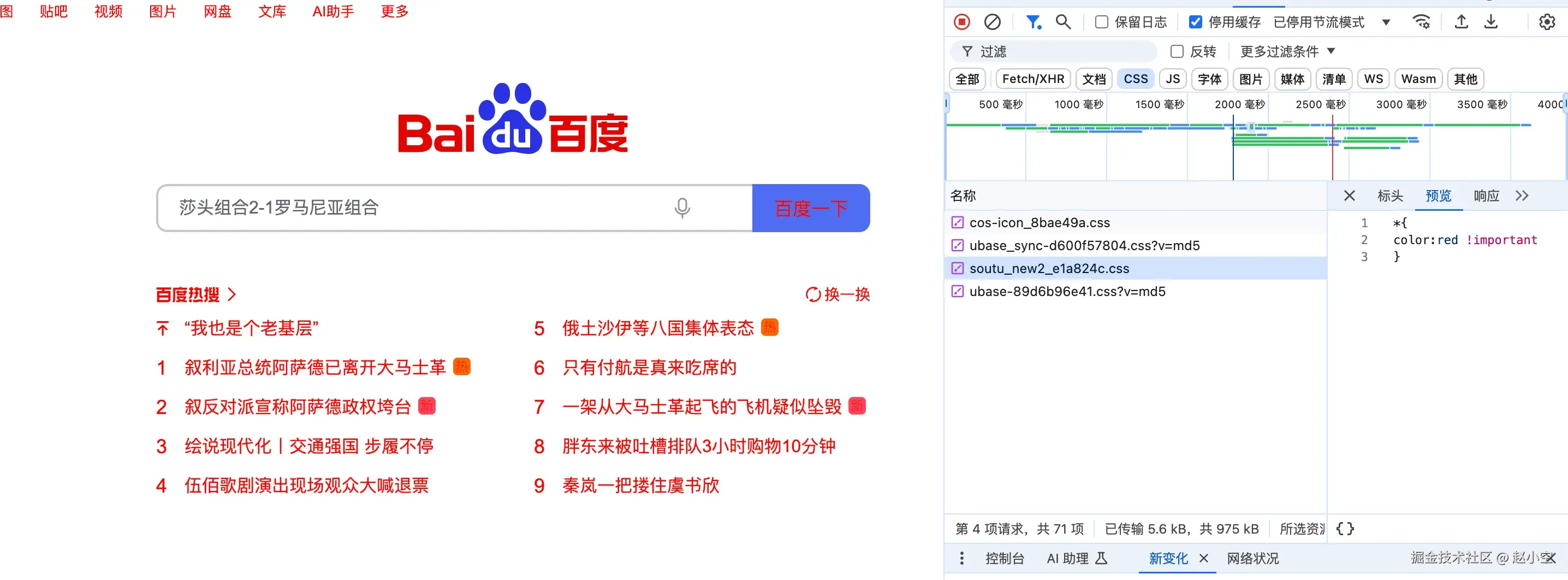This screenshot has height=580, width=1568.
Task: Toggle 停用缓存 checkbox
Action: 1195,22
